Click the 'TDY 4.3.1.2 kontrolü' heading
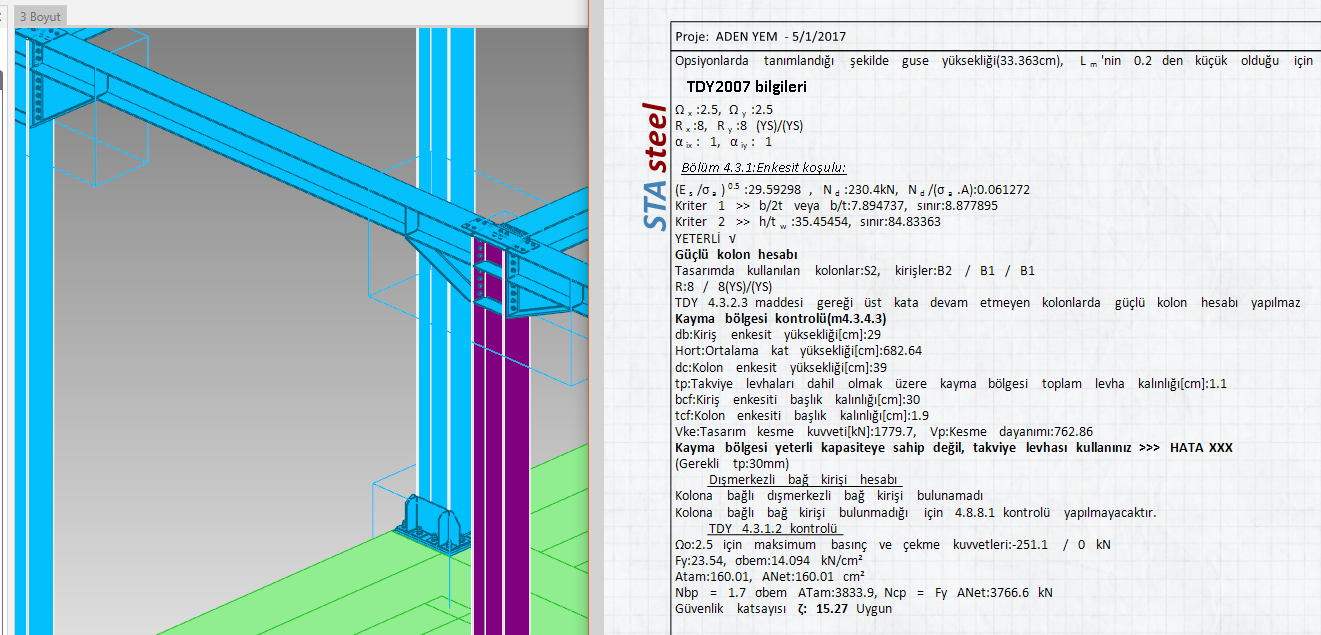This screenshot has width=1321, height=635. pos(774,528)
